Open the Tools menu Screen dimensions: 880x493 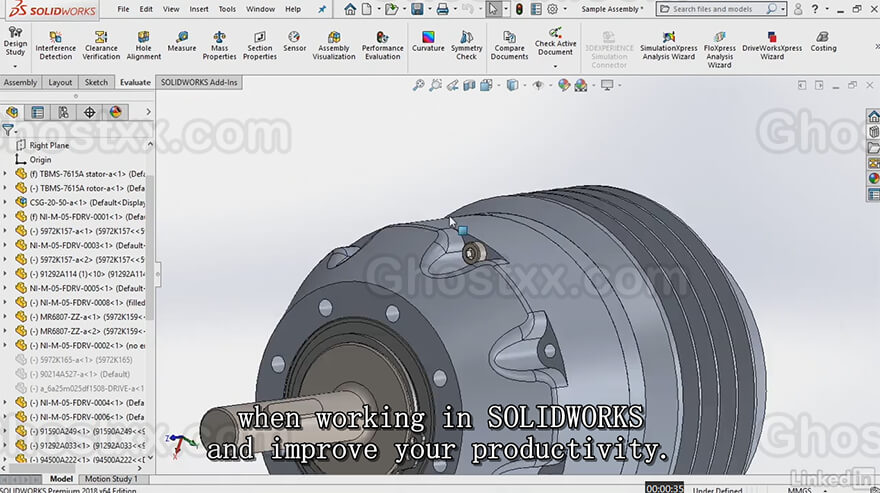[227, 9]
